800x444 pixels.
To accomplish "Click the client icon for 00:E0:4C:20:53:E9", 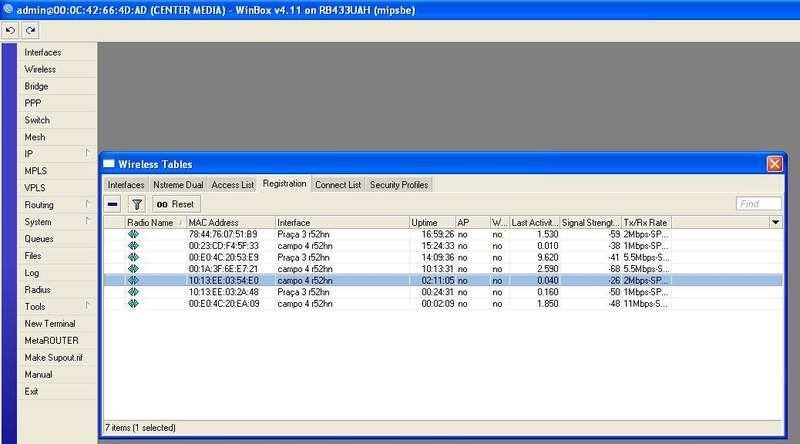I will pos(133,257).
